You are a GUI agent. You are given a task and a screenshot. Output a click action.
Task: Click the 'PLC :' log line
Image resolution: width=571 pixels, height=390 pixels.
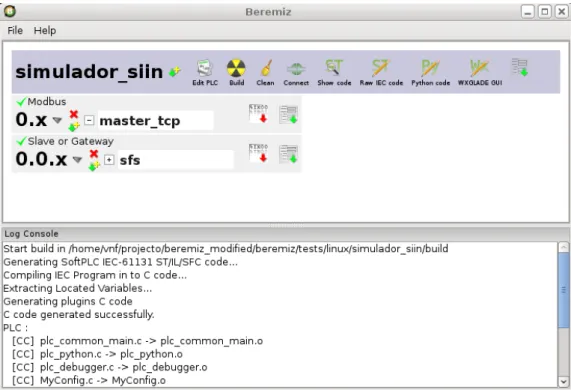pos(15,328)
